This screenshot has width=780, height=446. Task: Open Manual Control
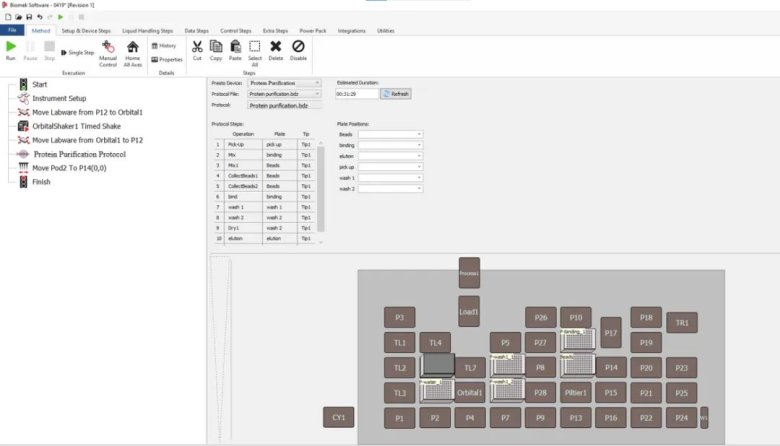108,52
